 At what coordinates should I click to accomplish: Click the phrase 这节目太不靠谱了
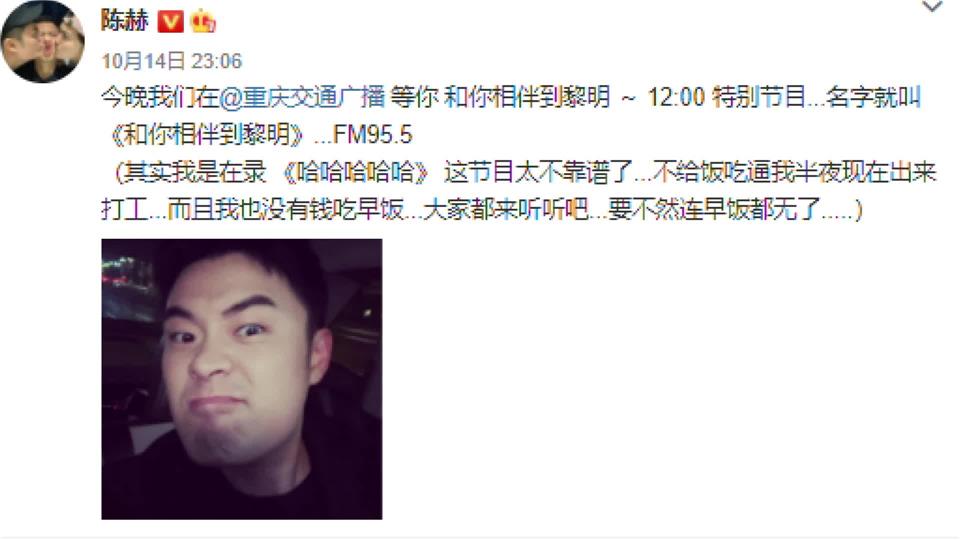tap(538, 173)
